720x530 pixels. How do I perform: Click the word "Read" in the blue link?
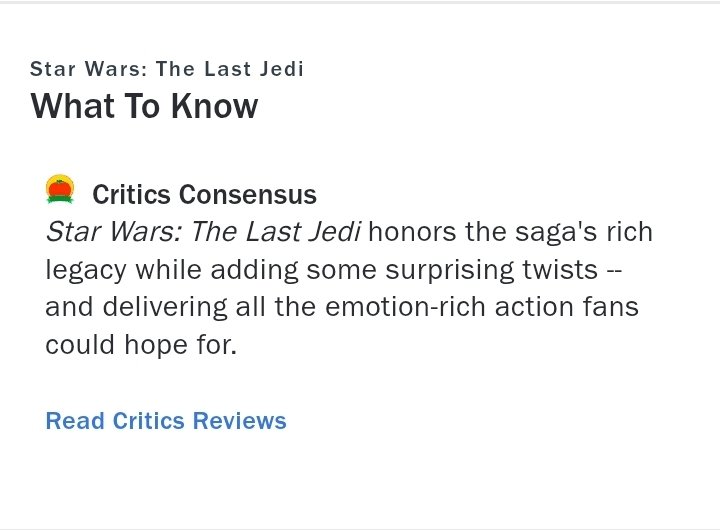(x=75, y=421)
